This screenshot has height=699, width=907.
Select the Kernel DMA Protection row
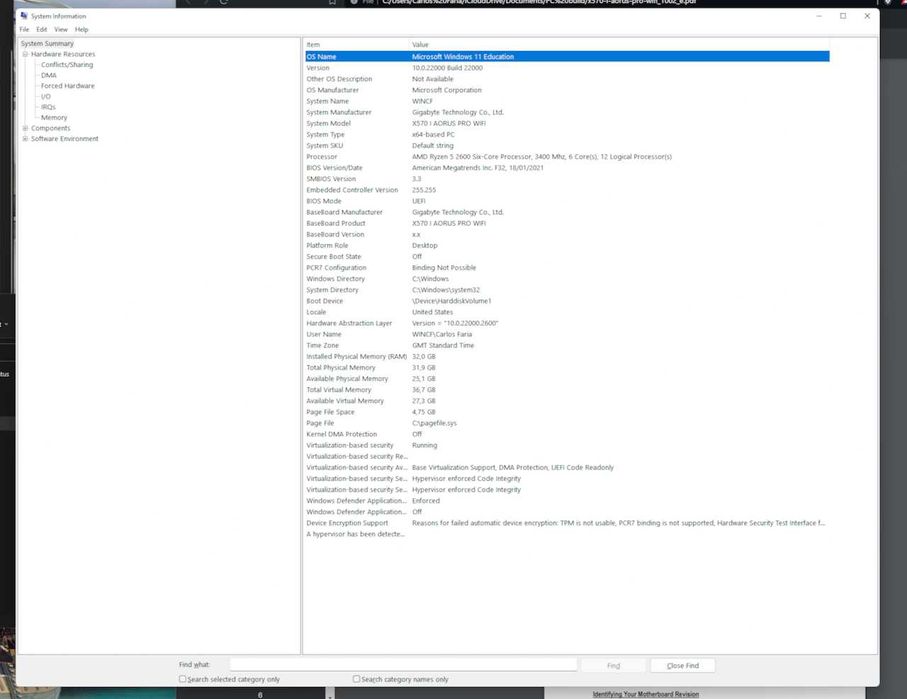point(567,435)
